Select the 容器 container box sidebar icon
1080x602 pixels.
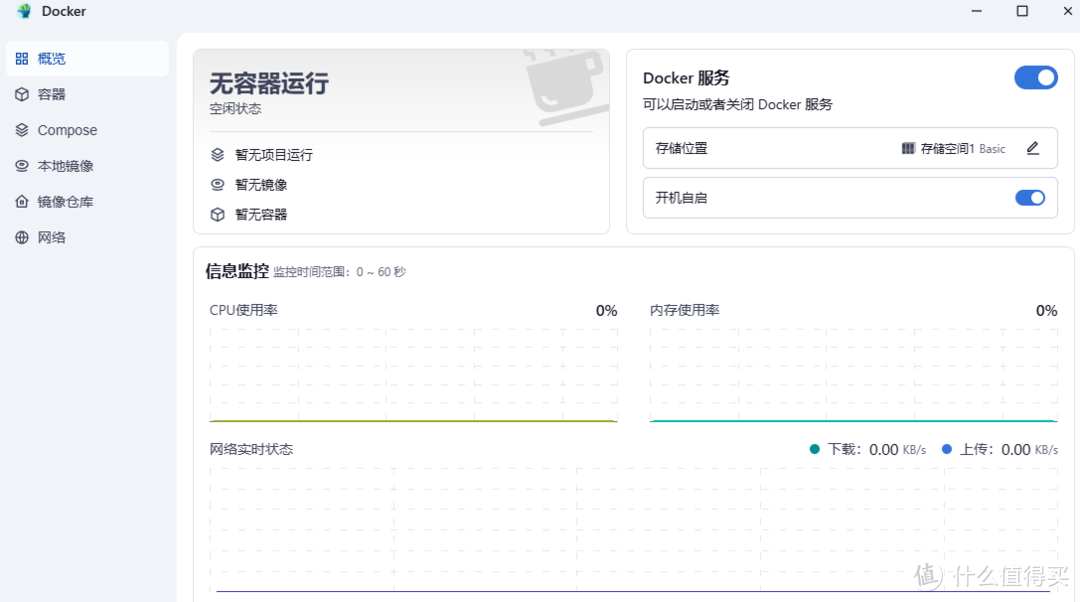coord(21,94)
